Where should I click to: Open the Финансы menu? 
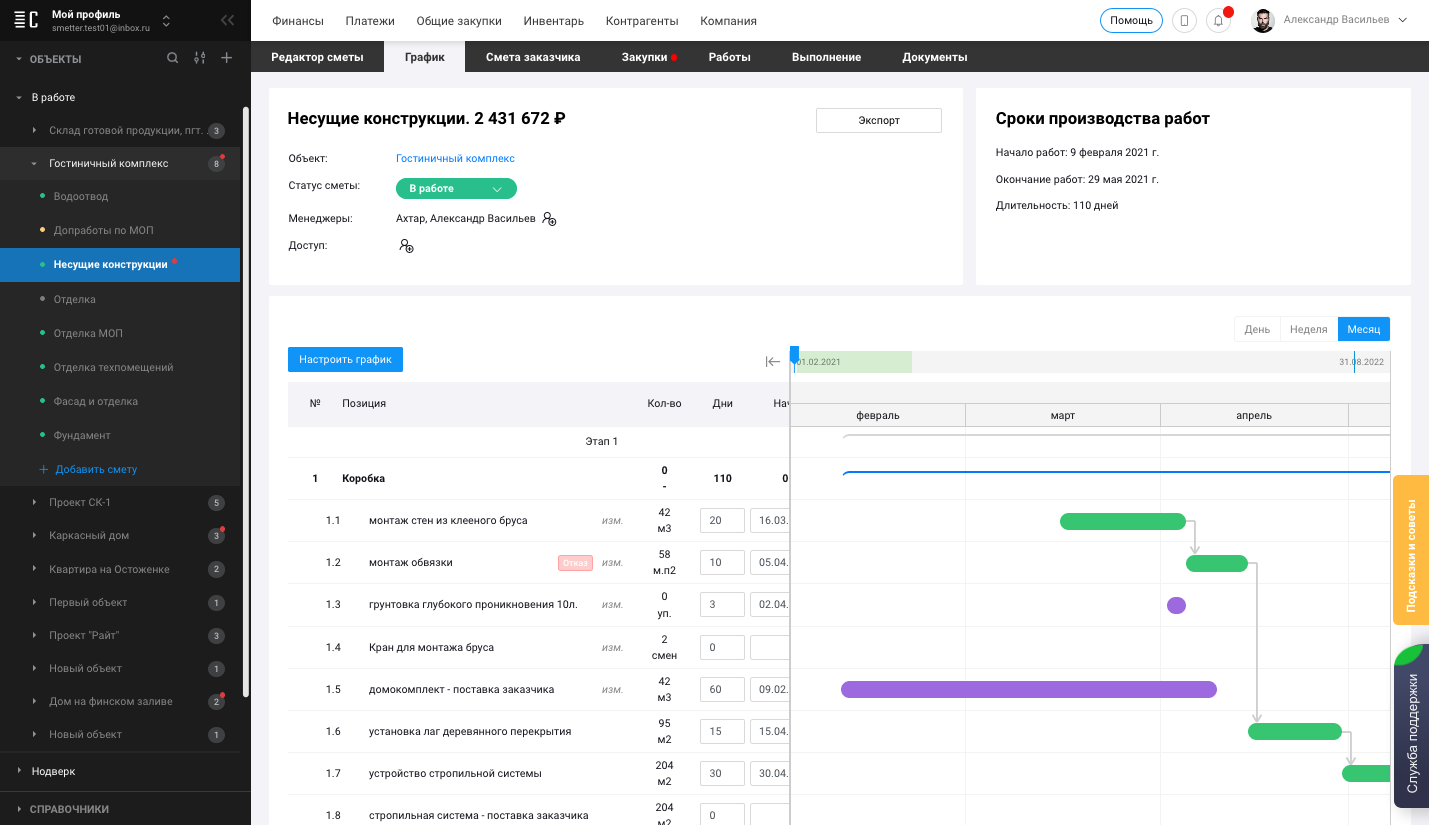298,21
